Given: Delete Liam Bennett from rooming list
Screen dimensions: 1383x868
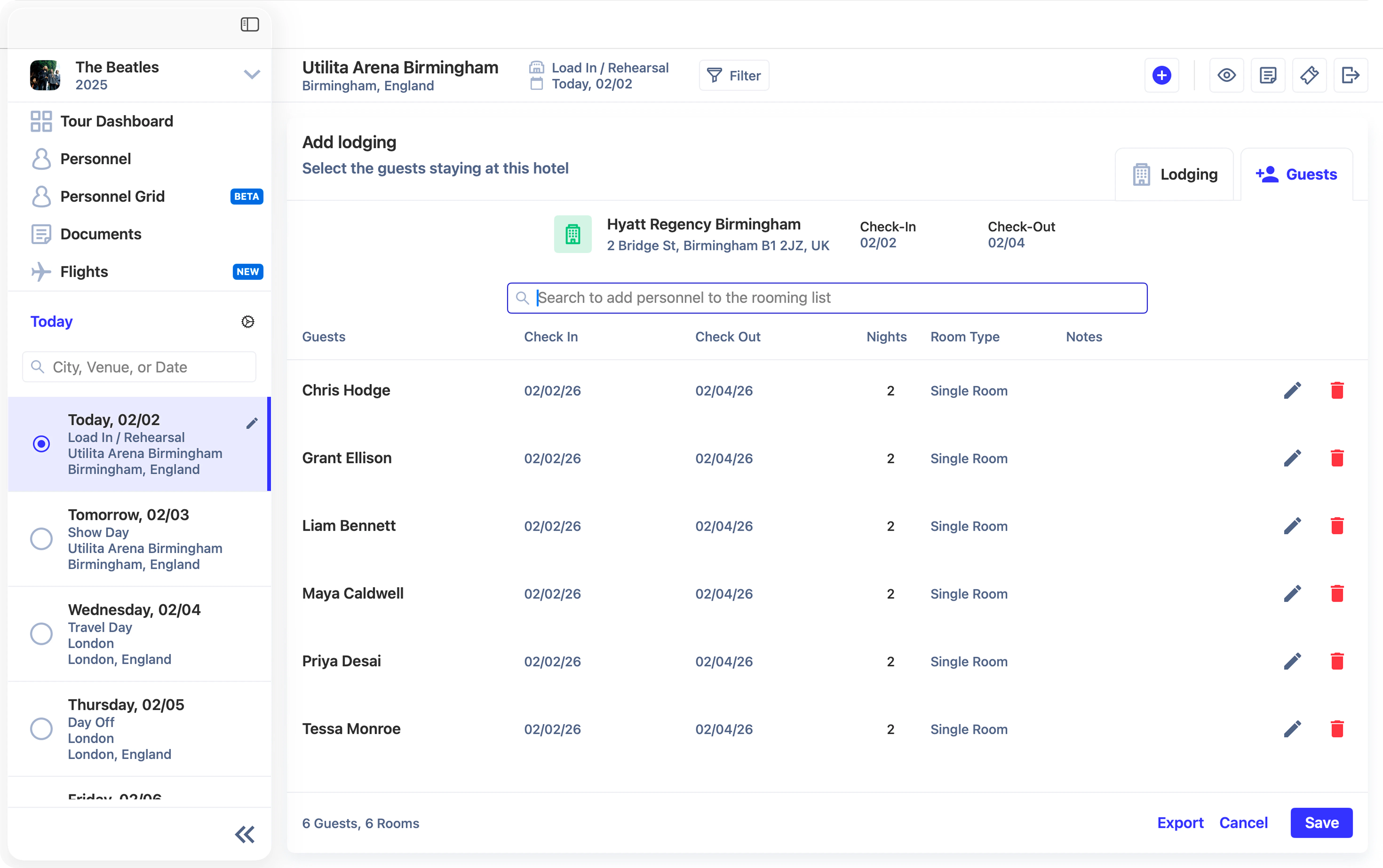Looking at the screenshot, I should point(1337,526).
